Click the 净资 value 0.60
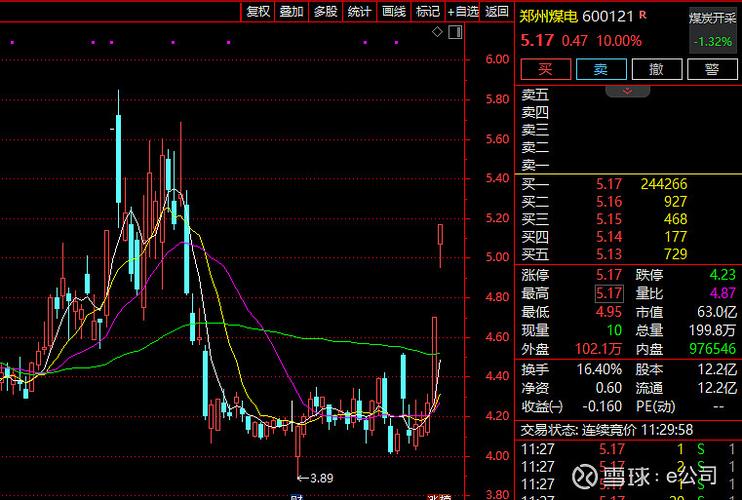Image resolution: width=742 pixels, height=500 pixels. [609, 388]
